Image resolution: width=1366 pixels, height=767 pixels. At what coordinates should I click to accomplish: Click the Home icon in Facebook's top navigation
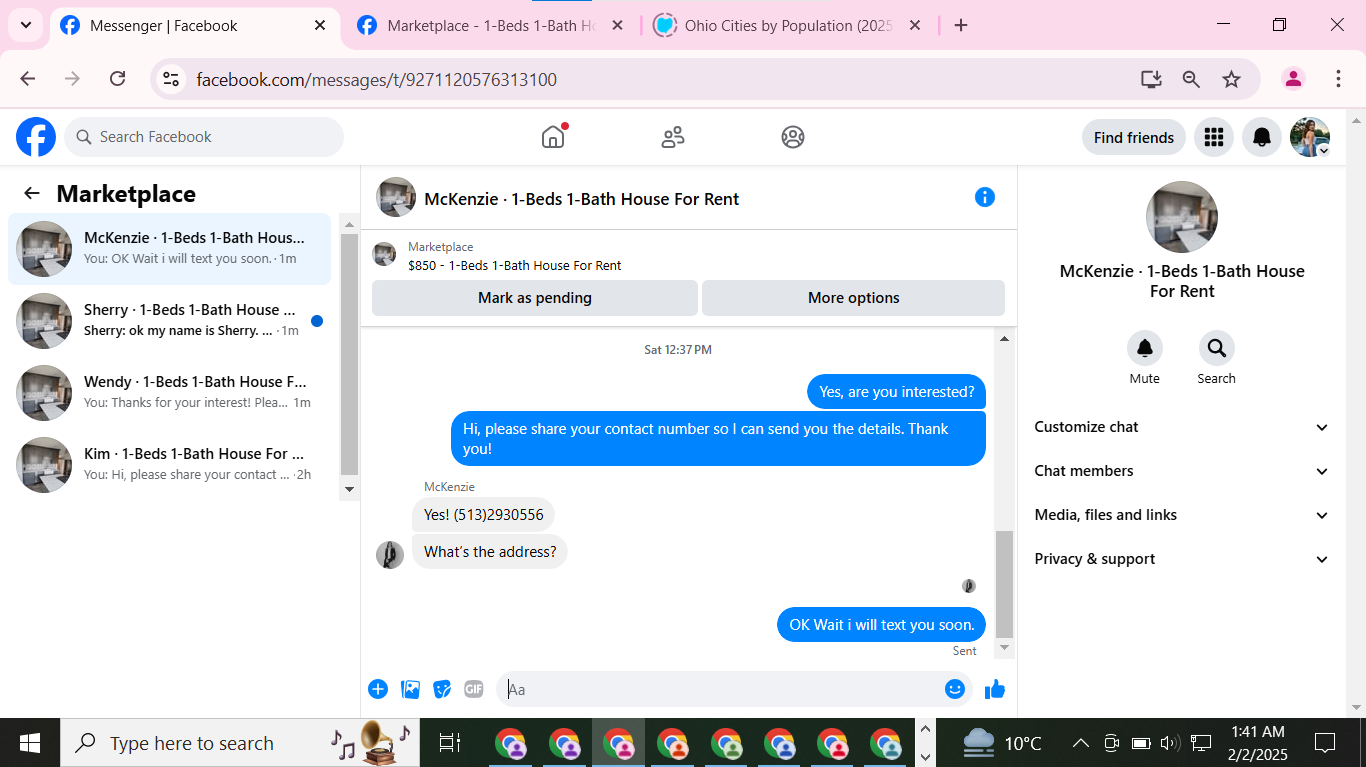[x=553, y=137]
